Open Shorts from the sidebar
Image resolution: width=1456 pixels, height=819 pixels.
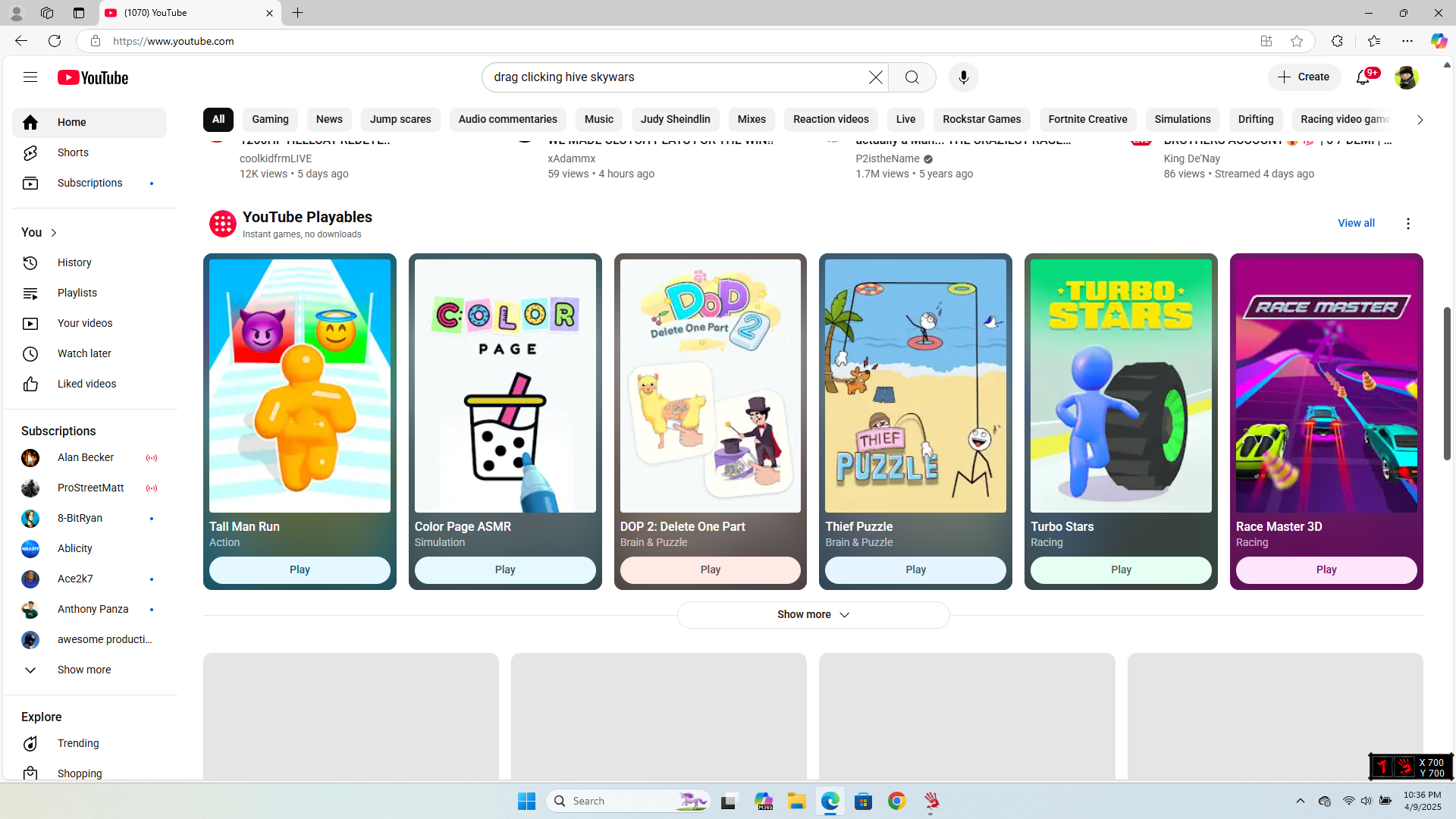pos(89,152)
